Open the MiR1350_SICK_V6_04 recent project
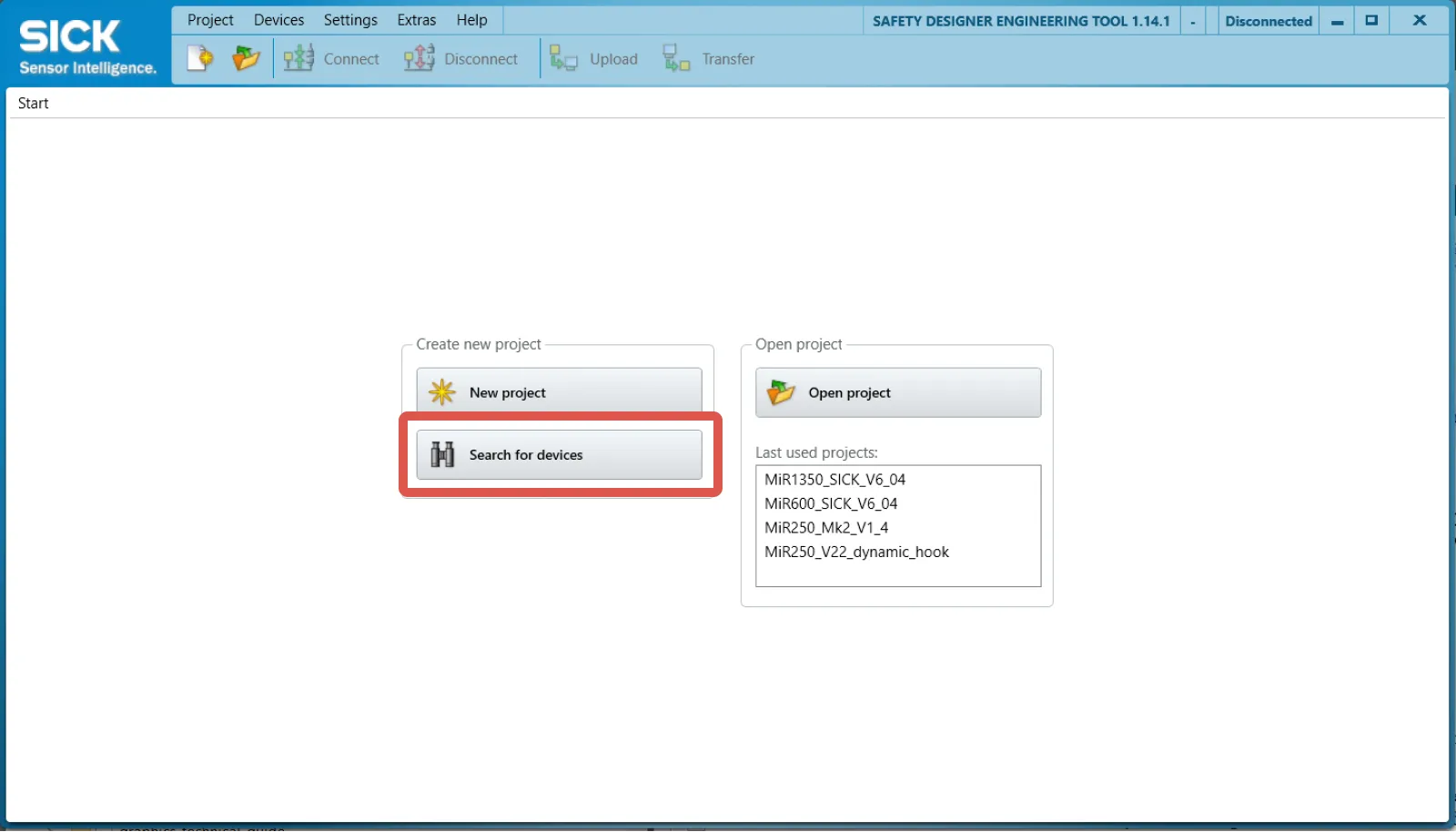The height and width of the screenshot is (832, 1456). 836,479
